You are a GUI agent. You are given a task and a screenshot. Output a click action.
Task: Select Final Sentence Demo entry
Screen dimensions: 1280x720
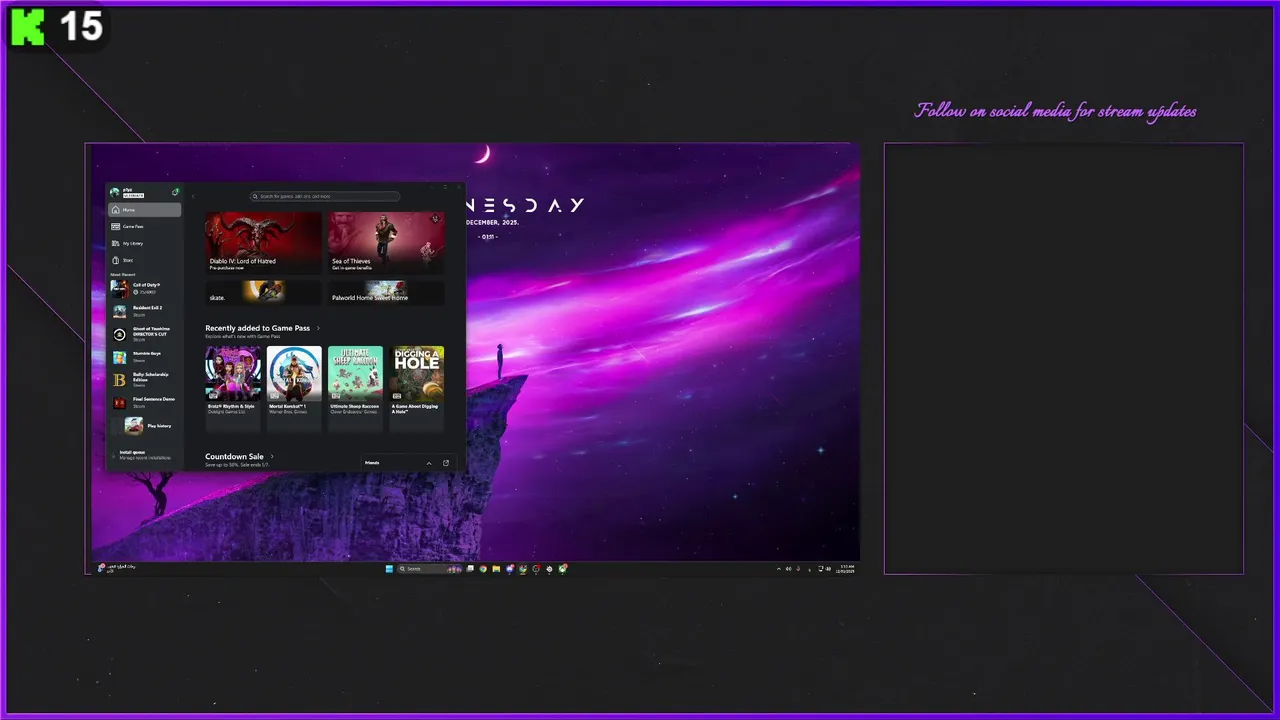[145, 403]
